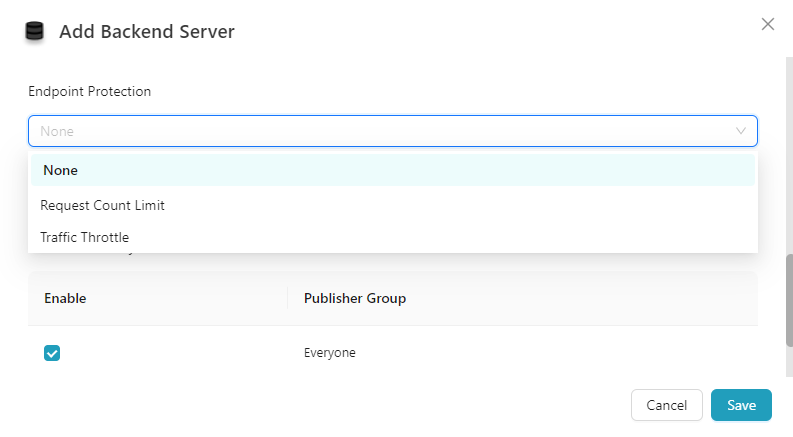Focus the Endpoint Protection select field

click(x=380, y=131)
